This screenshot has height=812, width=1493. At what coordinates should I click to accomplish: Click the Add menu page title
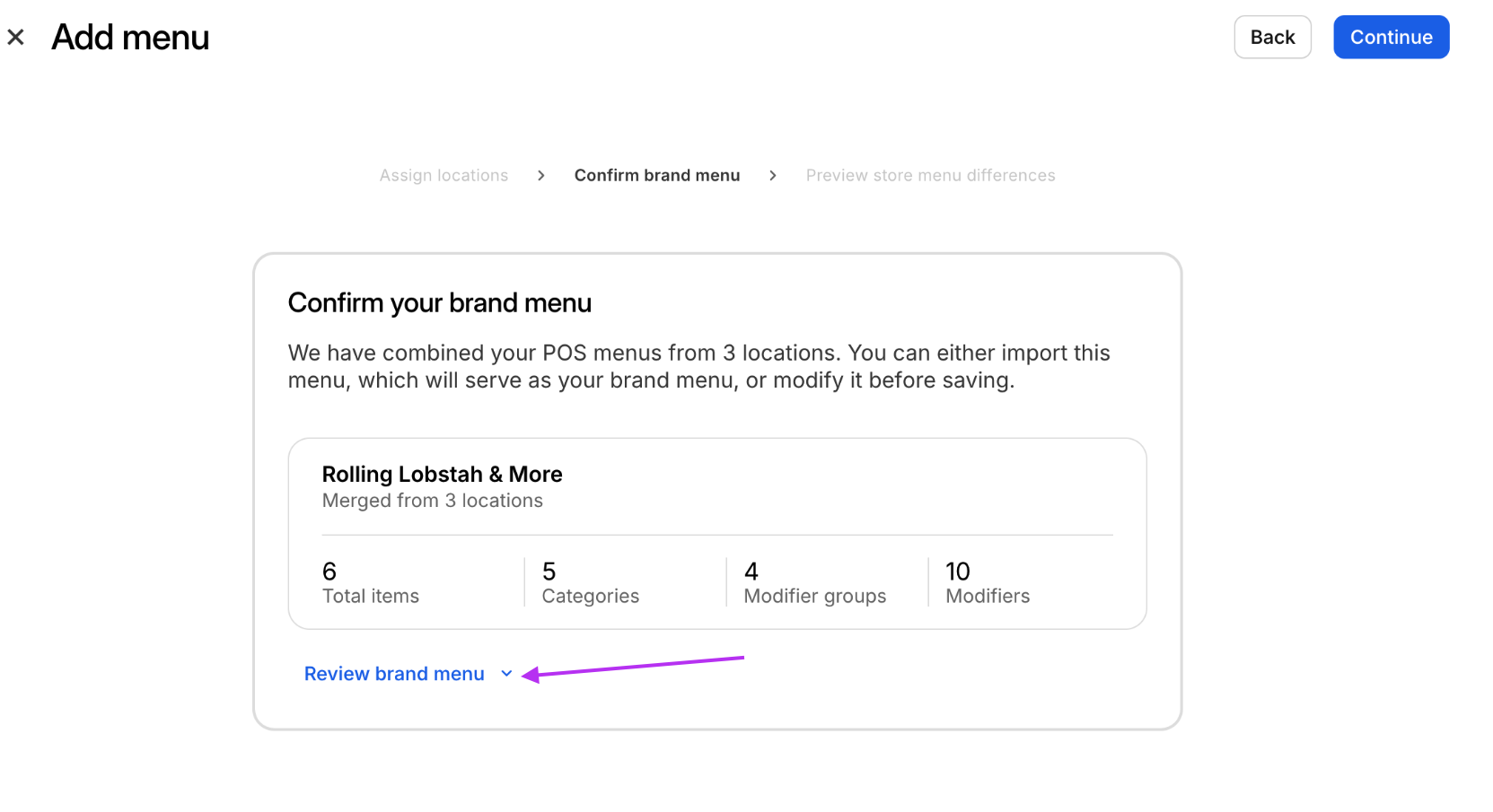(x=130, y=38)
